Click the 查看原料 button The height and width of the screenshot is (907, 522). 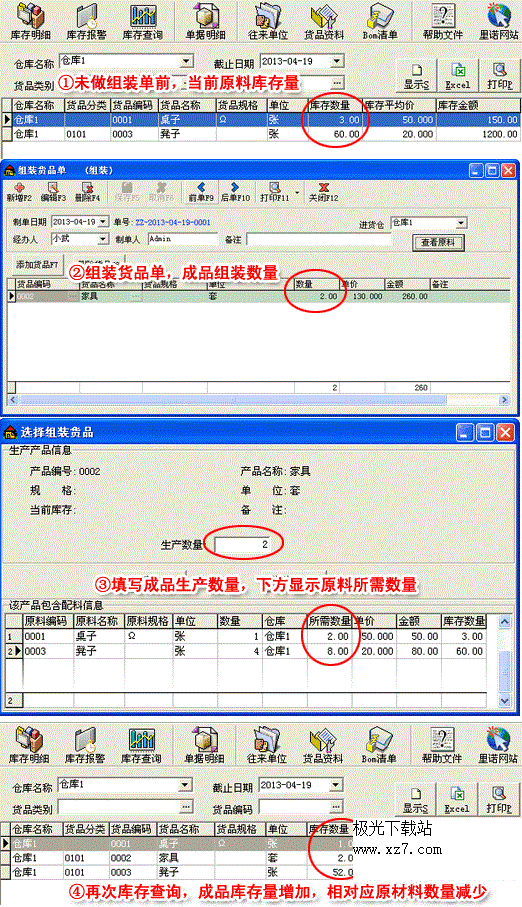click(438, 242)
